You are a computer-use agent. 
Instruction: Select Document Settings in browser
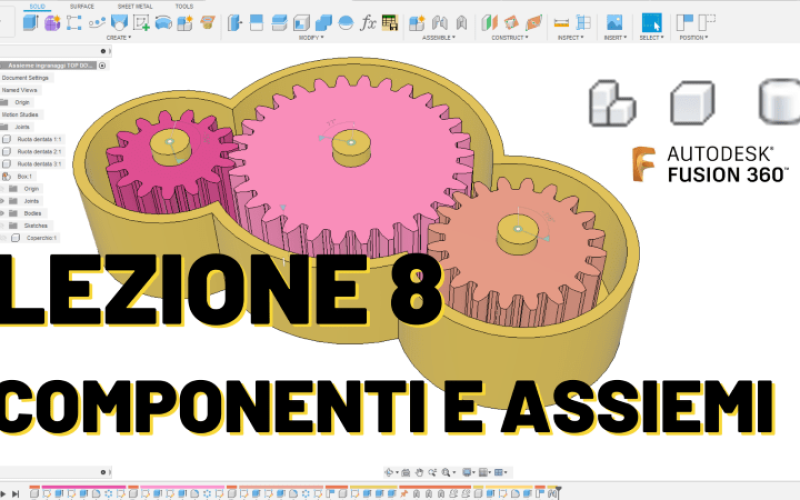click(25, 78)
